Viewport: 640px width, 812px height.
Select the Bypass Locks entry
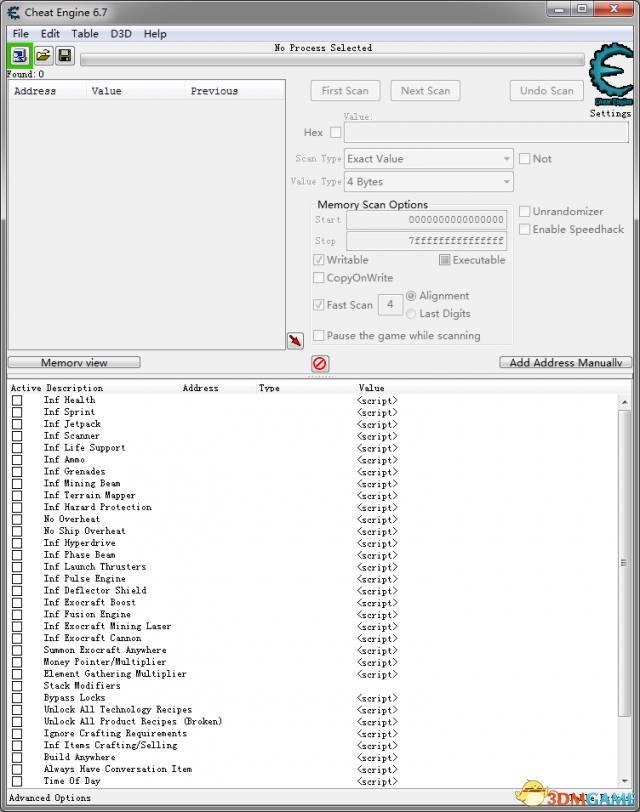(75, 698)
